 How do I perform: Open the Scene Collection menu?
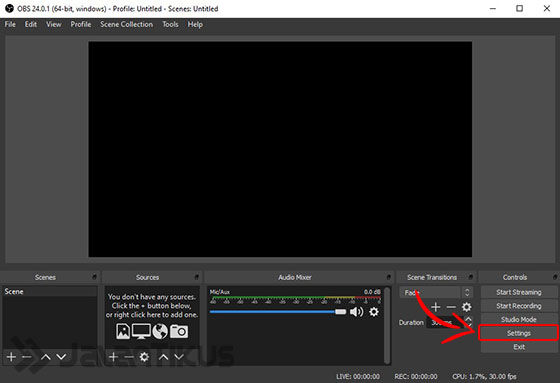click(126, 24)
